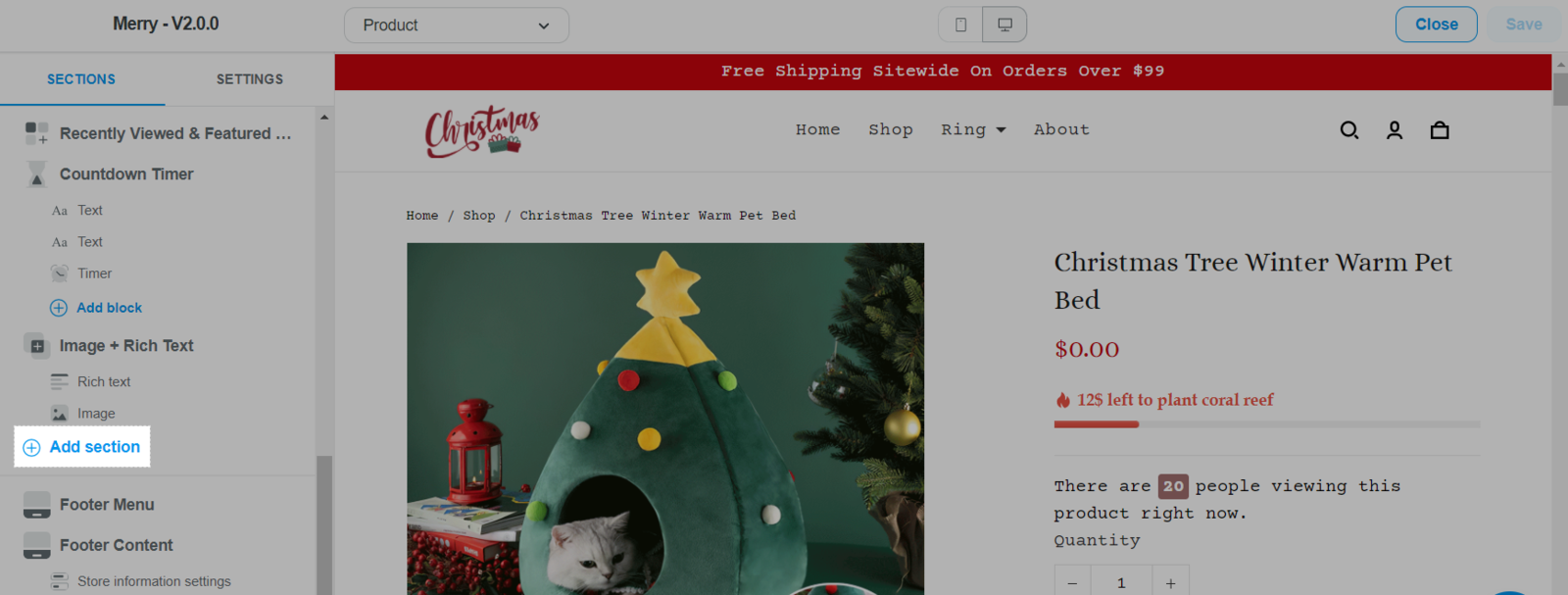Click the Christmas store logo
Screen dimensions: 1568x595
(482, 131)
